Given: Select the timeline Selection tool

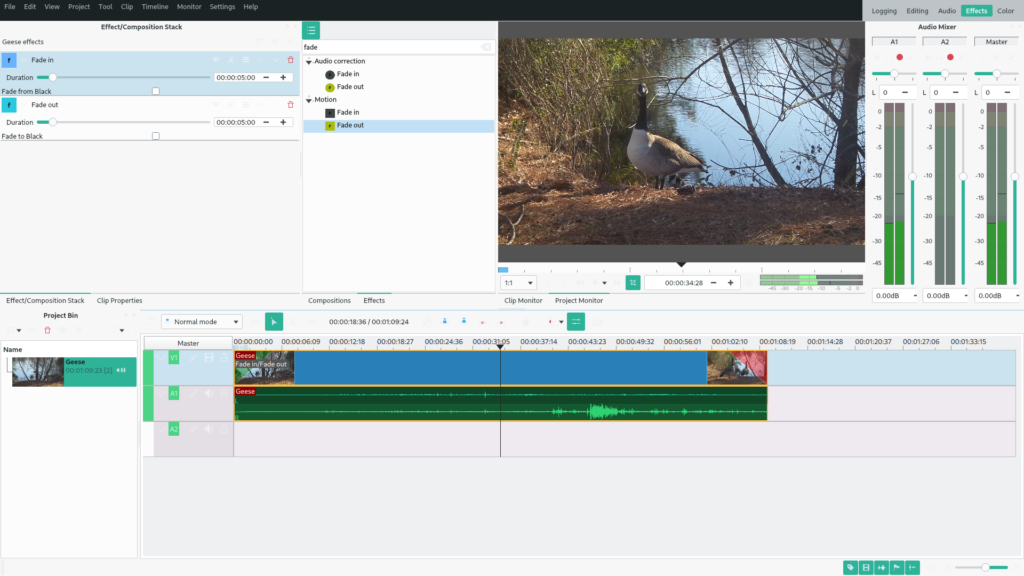Looking at the screenshot, I should point(274,322).
